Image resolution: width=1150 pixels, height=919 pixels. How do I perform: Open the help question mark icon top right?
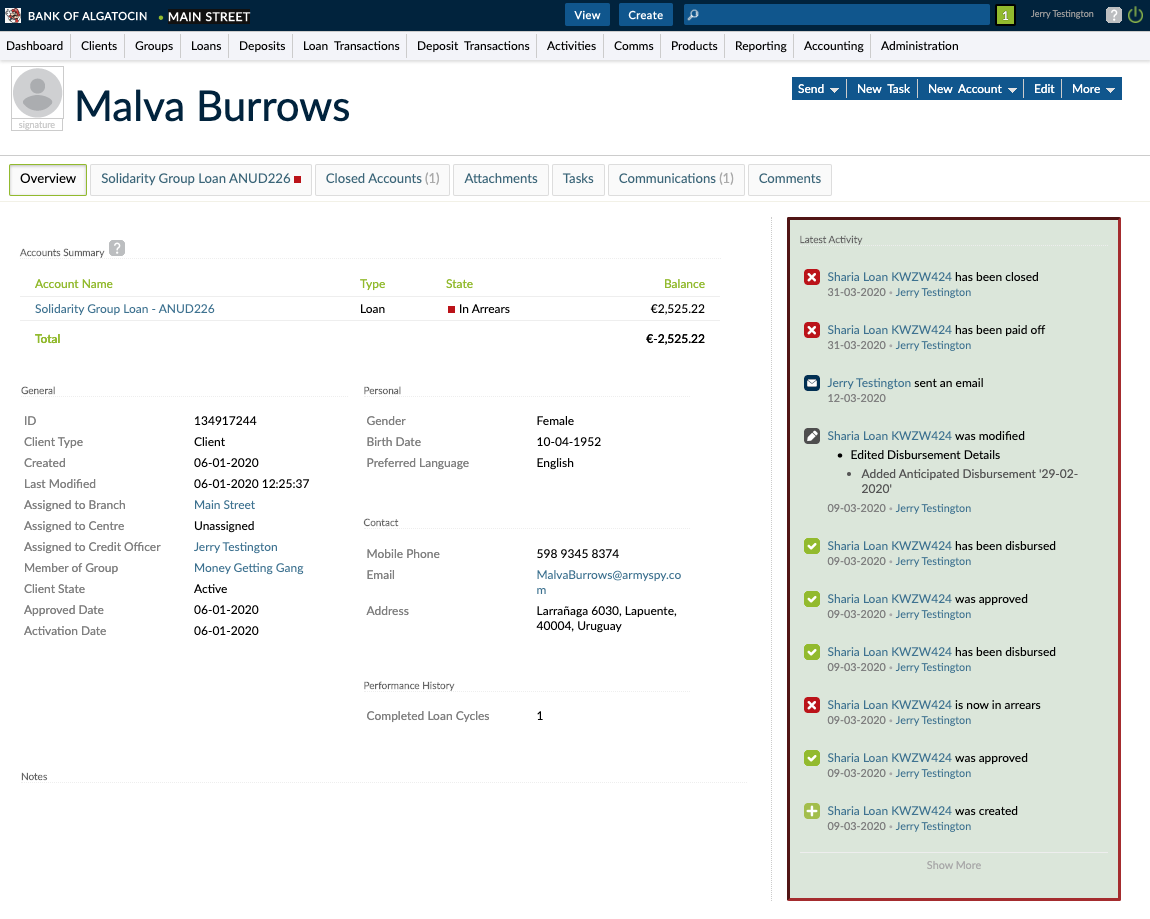click(x=1114, y=14)
